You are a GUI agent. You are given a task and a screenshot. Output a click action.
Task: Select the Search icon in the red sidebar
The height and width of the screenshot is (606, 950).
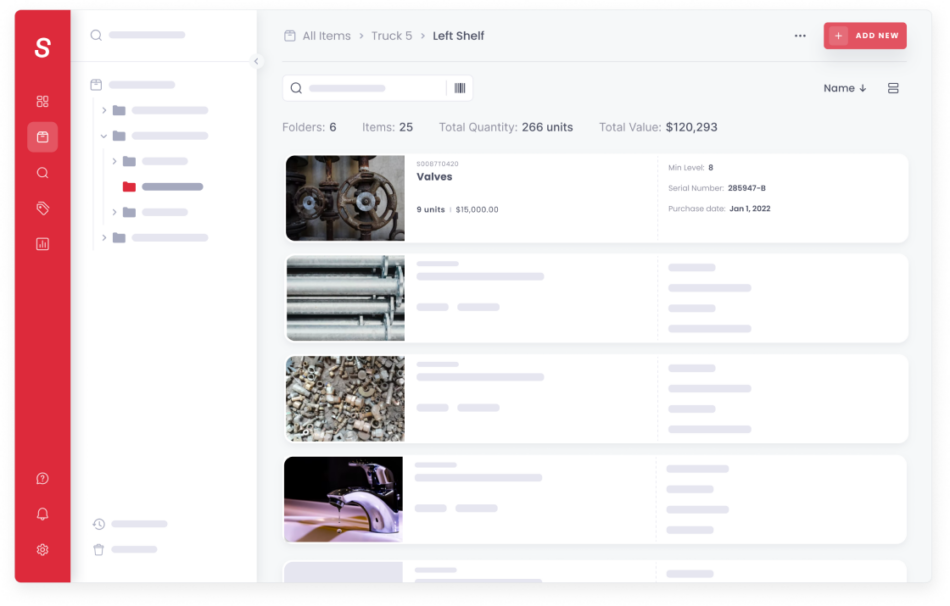(42, 170)
